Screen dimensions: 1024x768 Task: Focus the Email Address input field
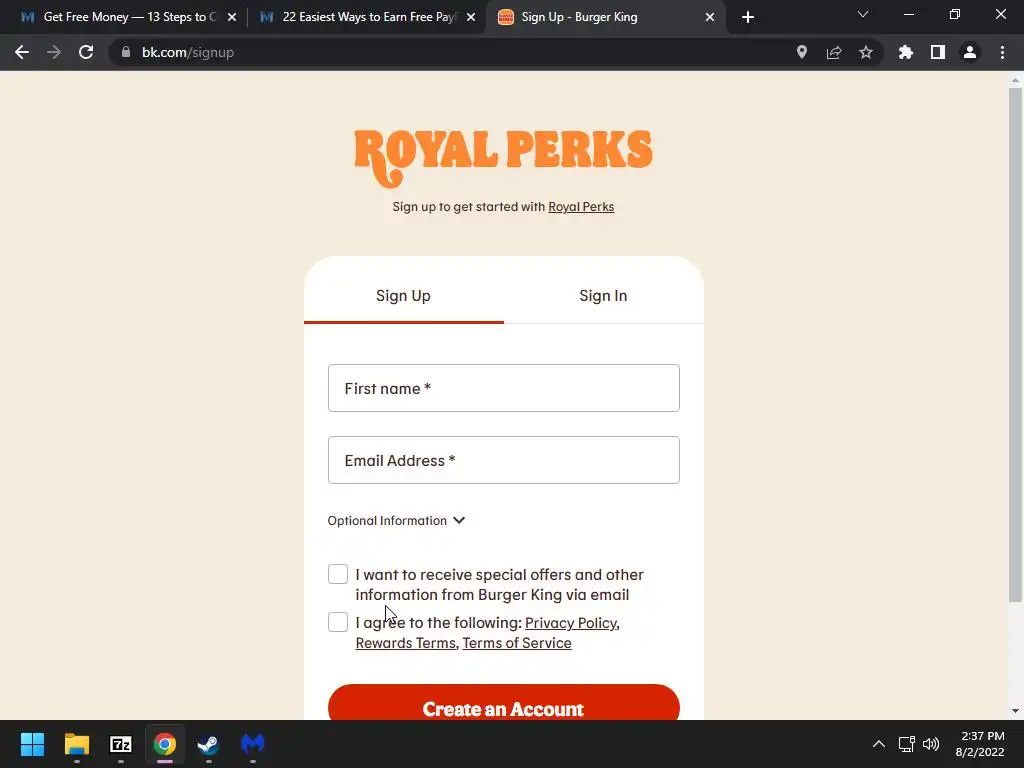coord(504,460)
